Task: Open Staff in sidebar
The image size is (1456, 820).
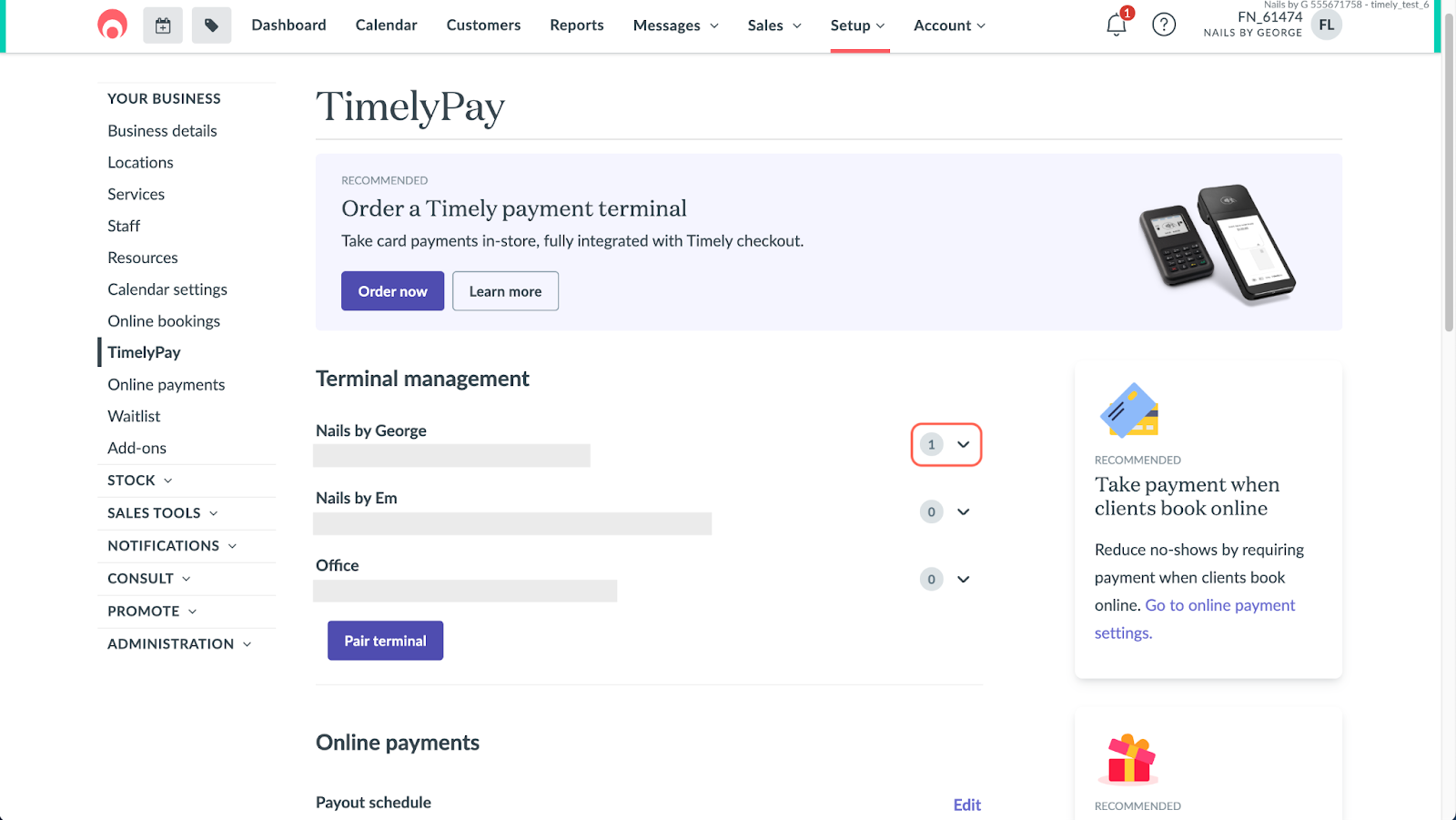Action: pyautogui.click(x=124, y=226)
